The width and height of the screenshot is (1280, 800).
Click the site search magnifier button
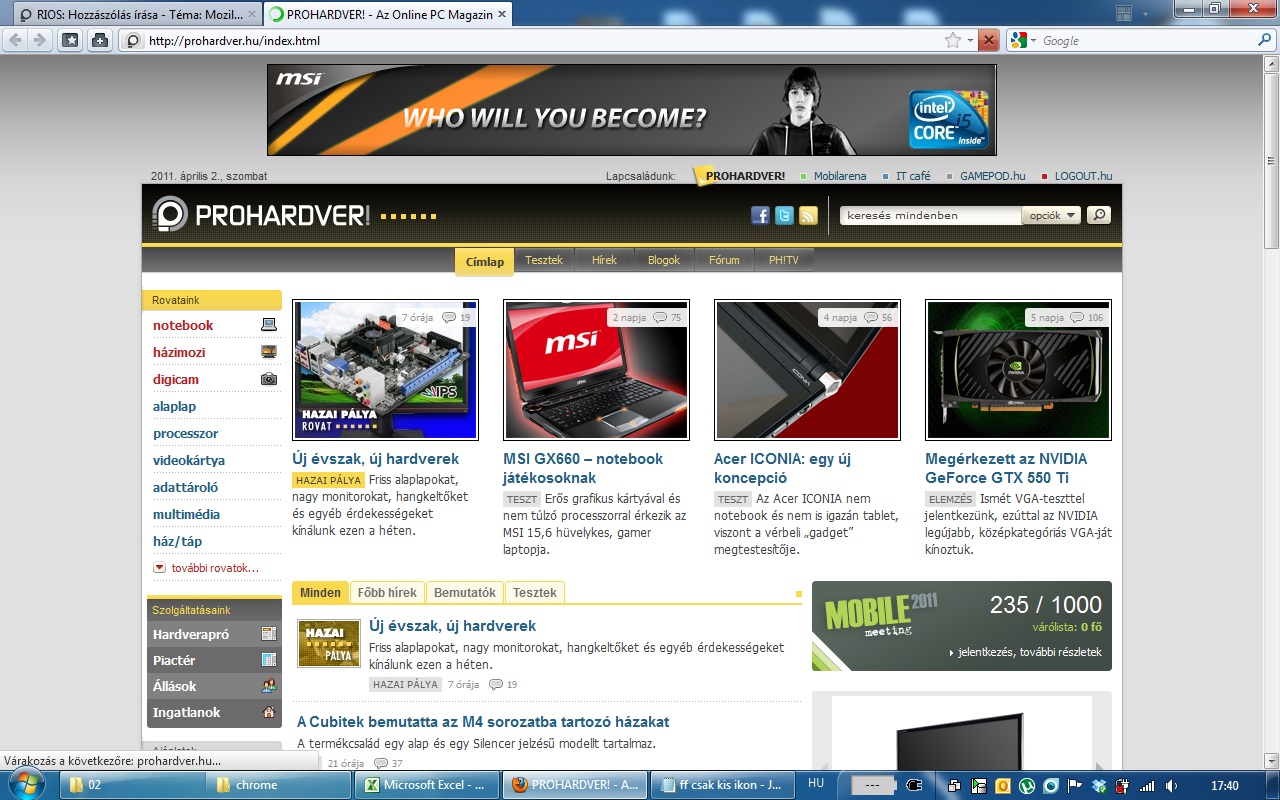pyautogui.click(x=1099, y=215)
